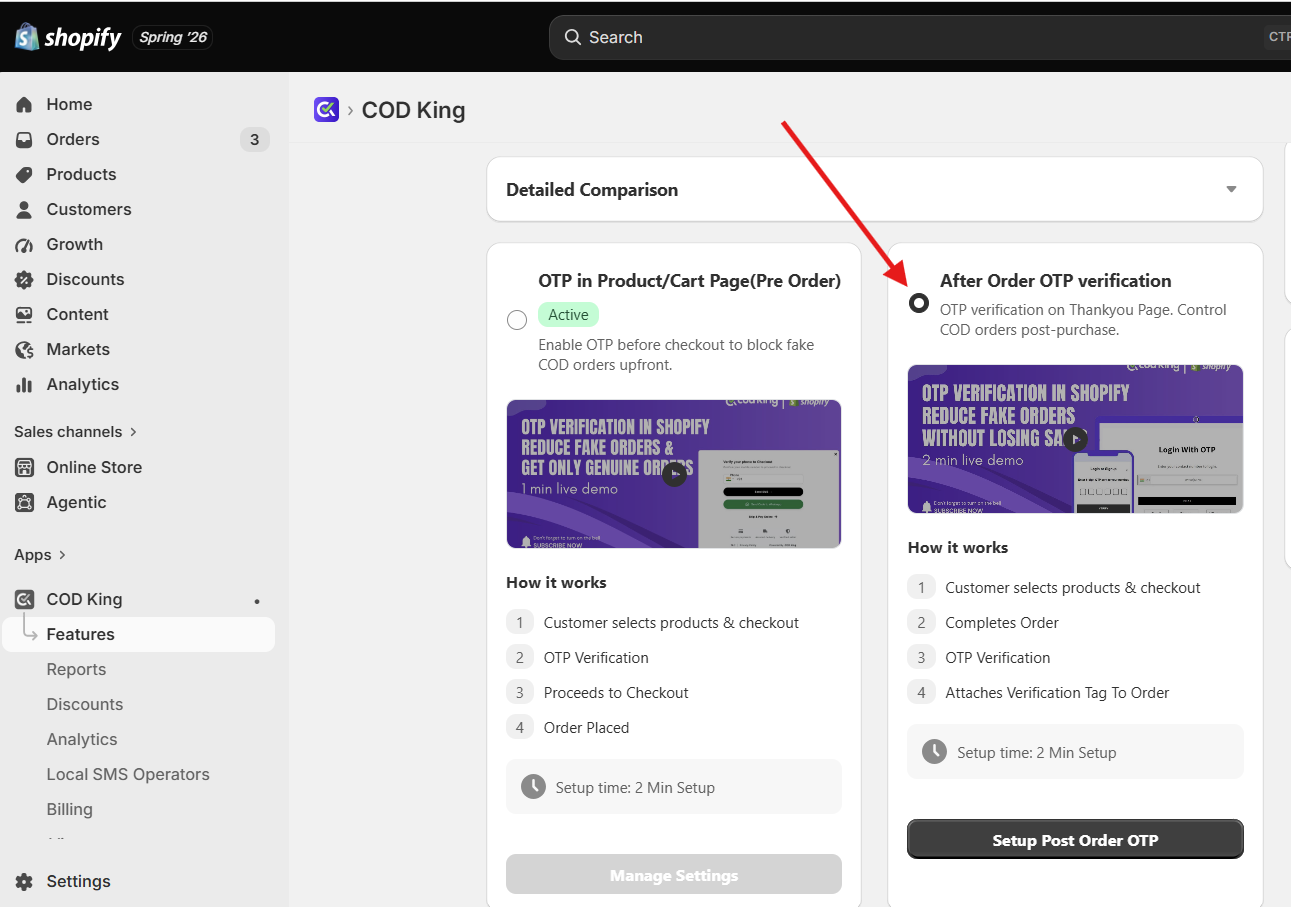Screen dimensions: 1291x907
Task: Expand the Apps section
Action: [40, 555]
